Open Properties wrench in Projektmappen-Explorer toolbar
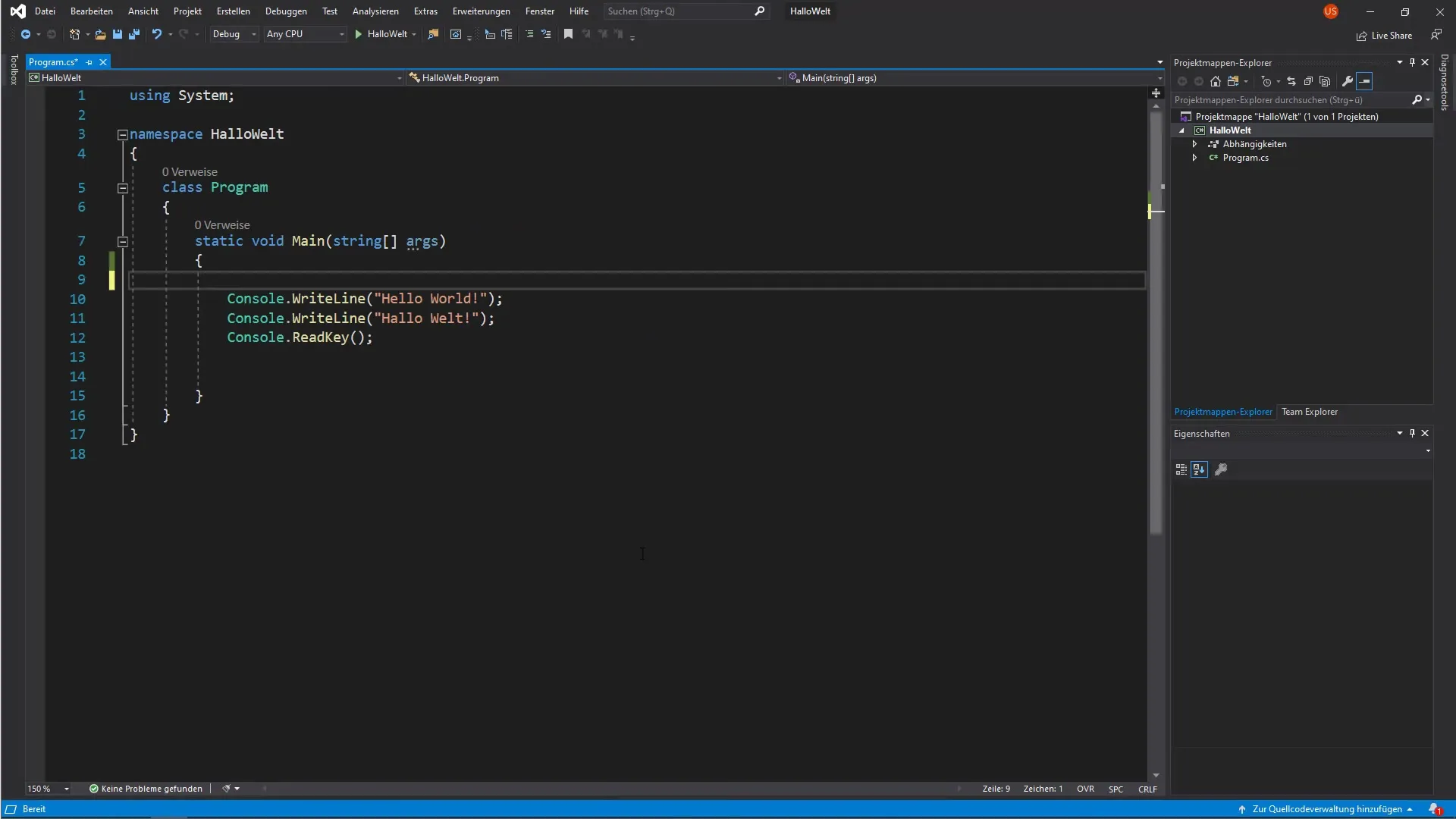Viewport: 1456px width, 819px height. coord(1348,81)
